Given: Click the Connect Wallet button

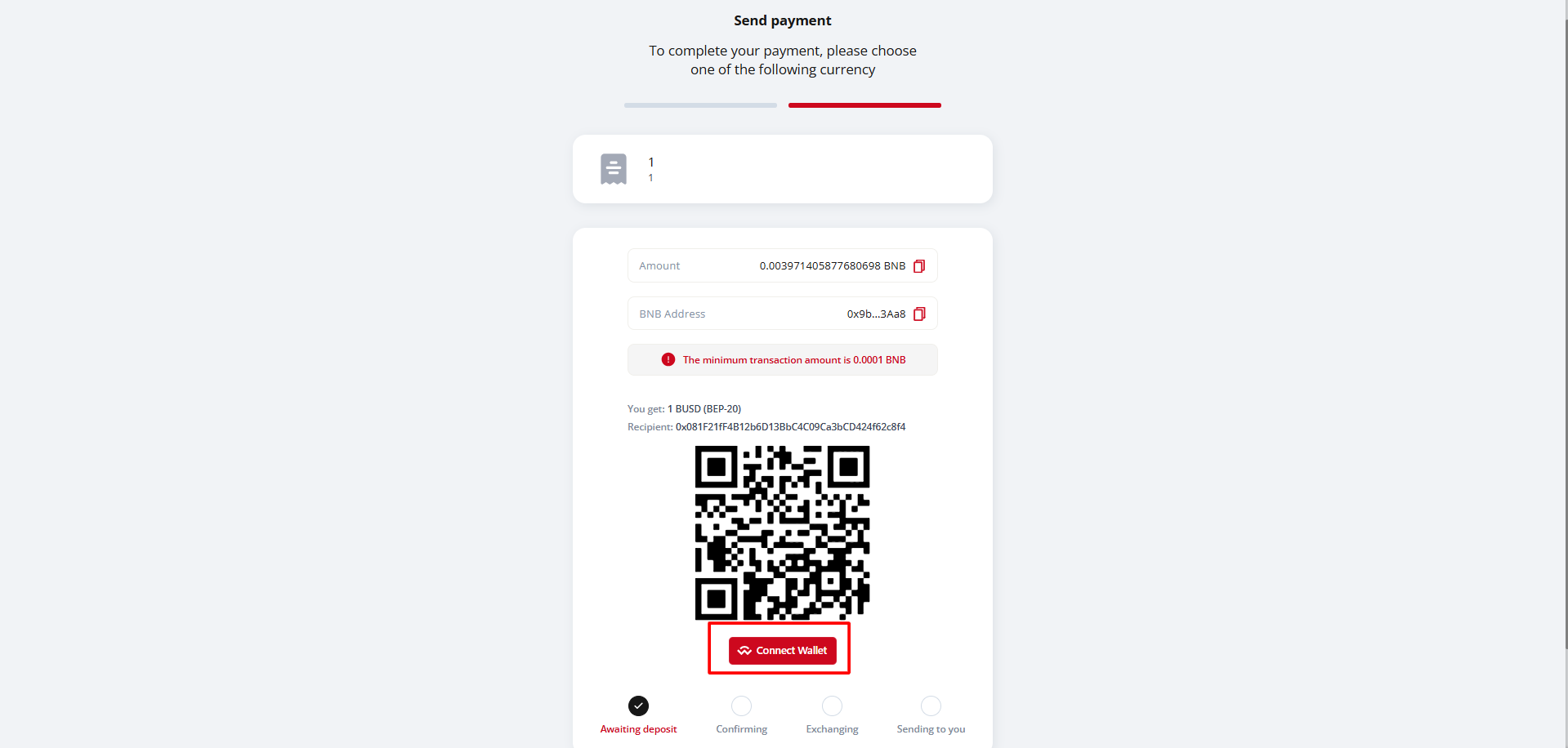Looking at the screenshot, I should (783, 651).
